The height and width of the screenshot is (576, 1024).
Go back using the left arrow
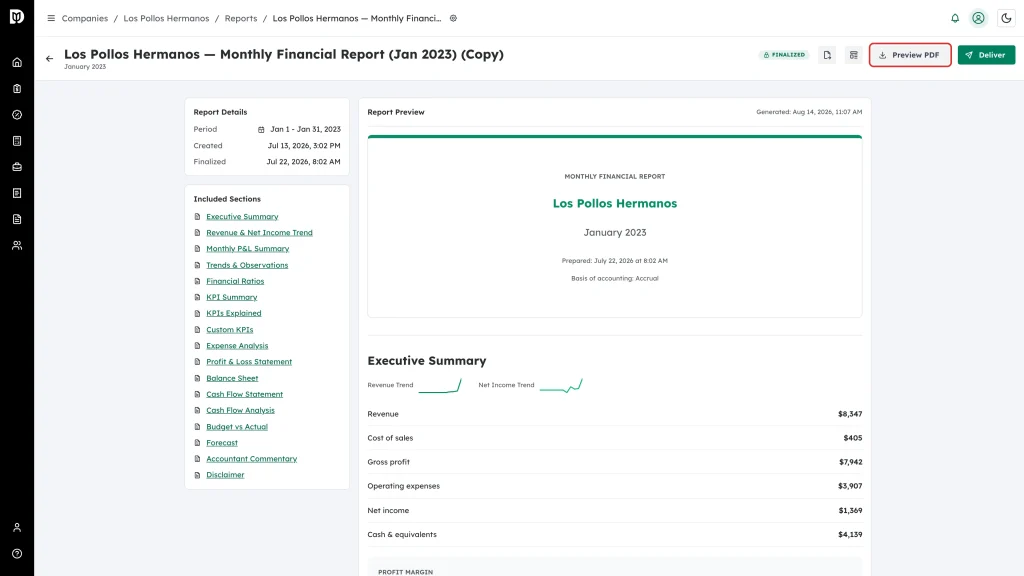click(x=50, y=59)
